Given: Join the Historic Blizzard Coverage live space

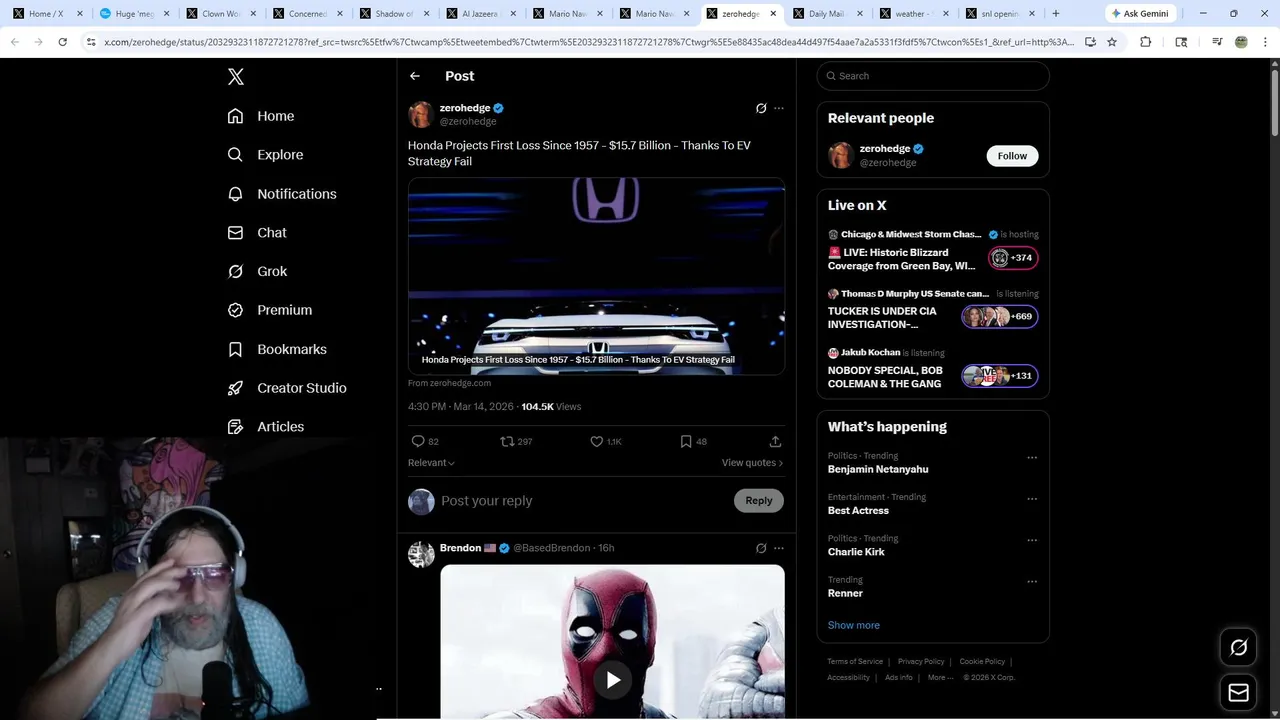Looking at the screenshot, I should point(902,260).
